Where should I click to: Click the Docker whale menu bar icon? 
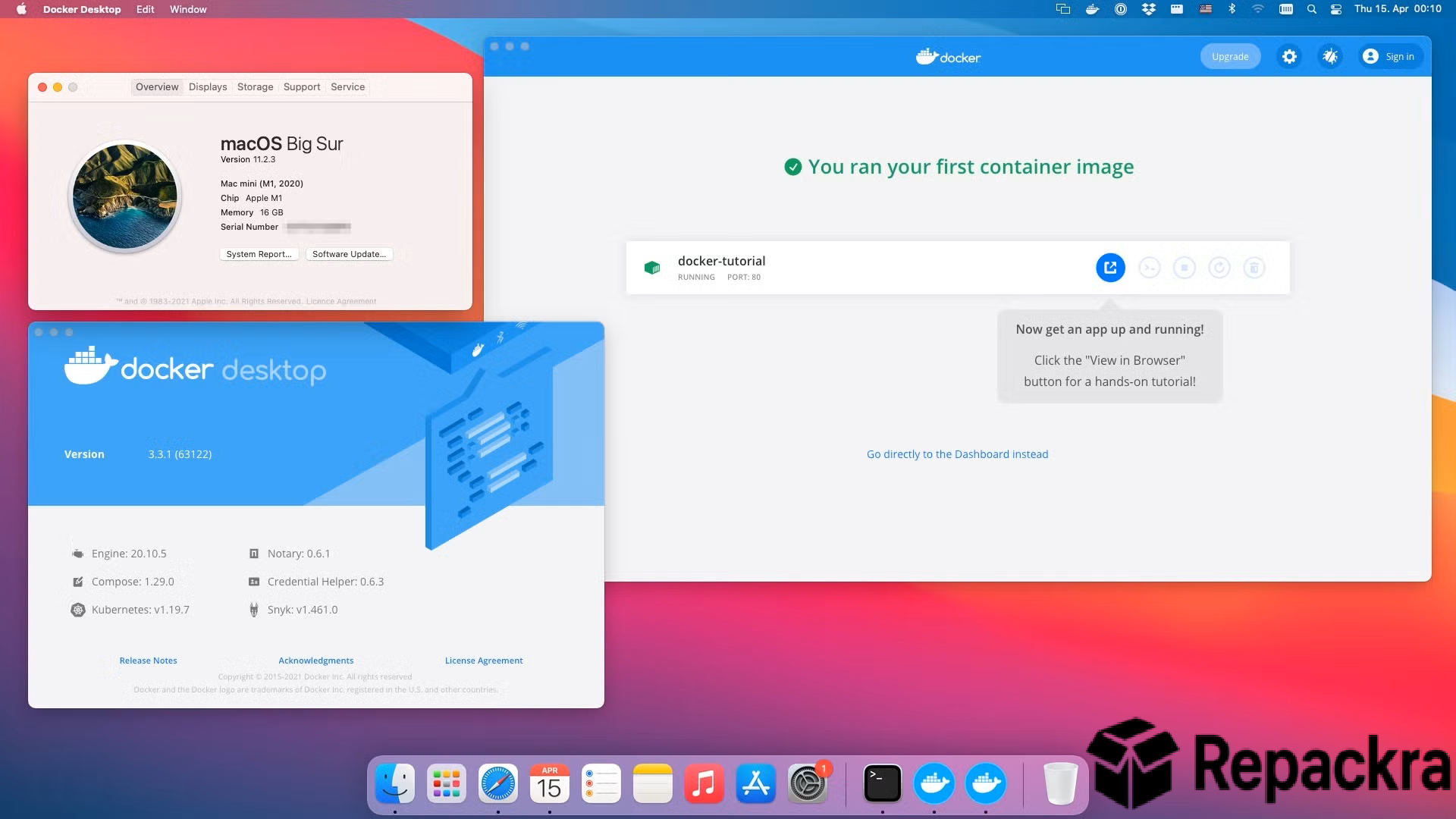(1092, 9)
